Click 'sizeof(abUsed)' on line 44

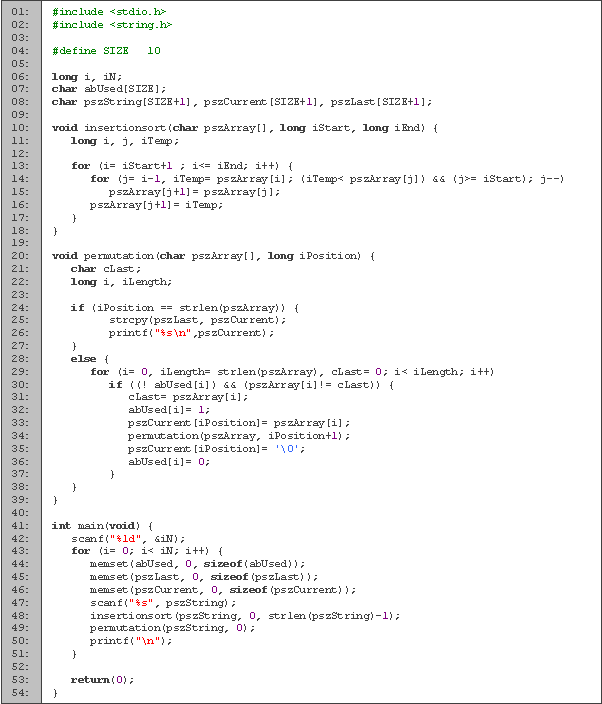[x=251, y=564]
